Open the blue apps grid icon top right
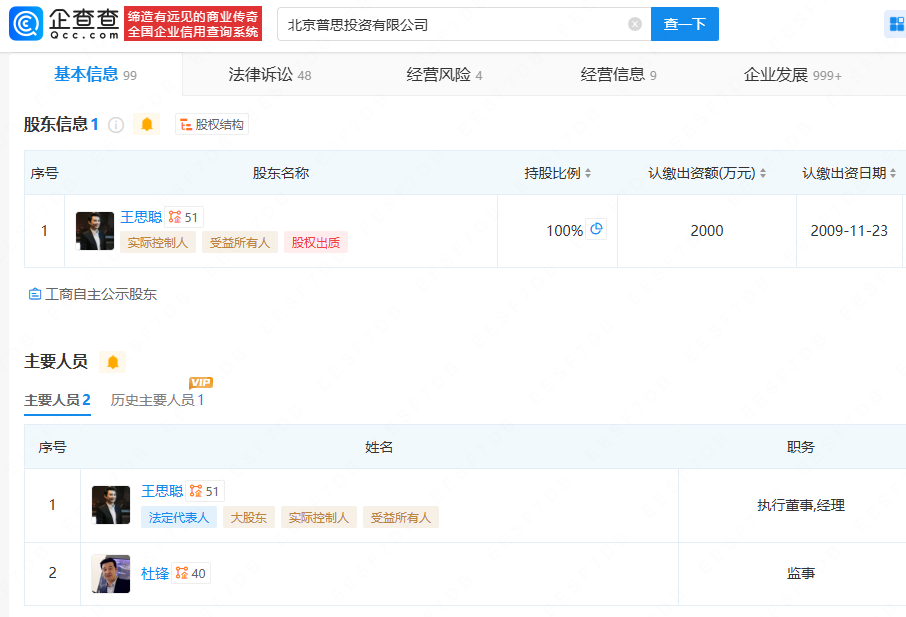This screenshot has width=906, height=617. tap(894, 23)
